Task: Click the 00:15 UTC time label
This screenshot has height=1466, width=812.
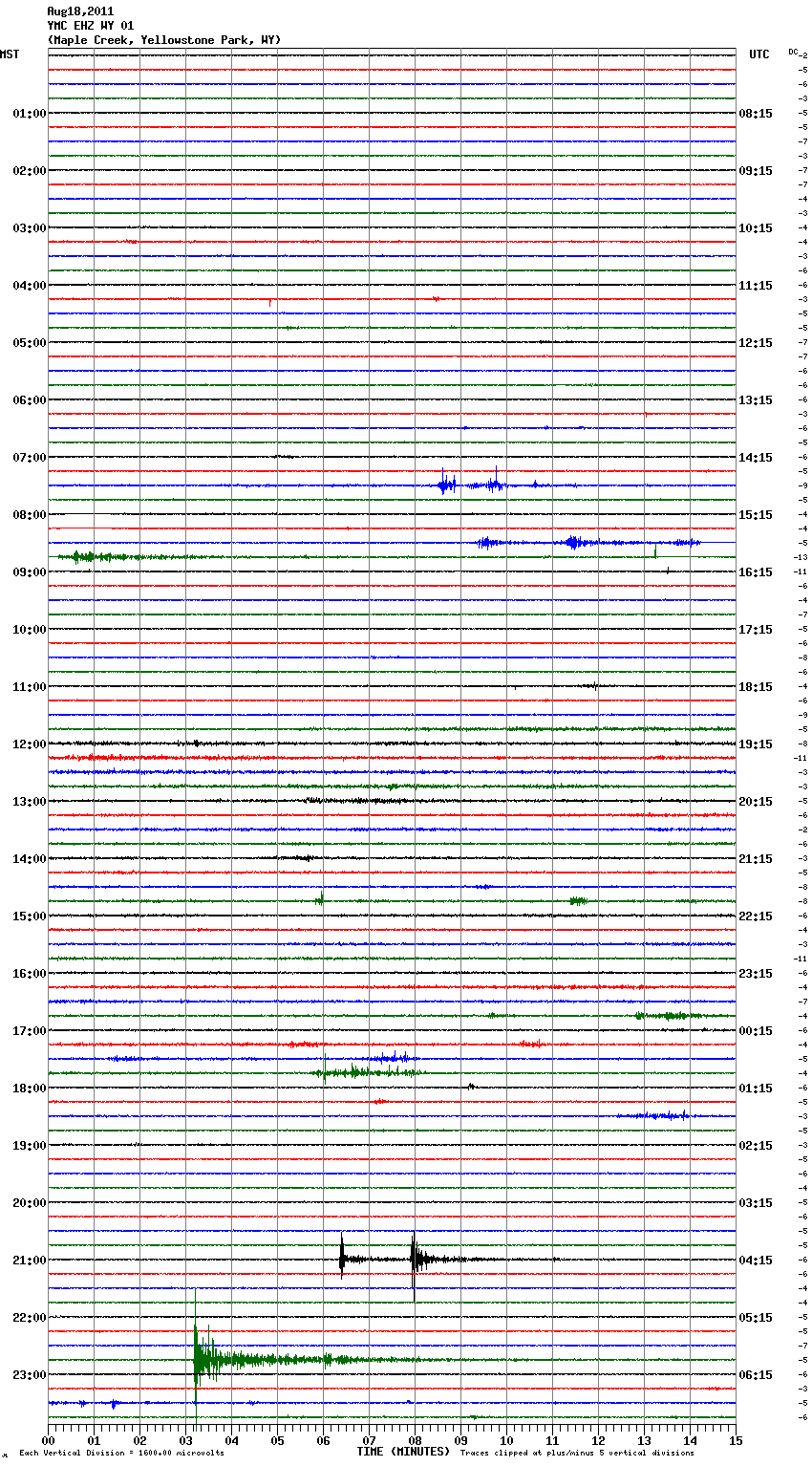Action: click(756, 1031)
